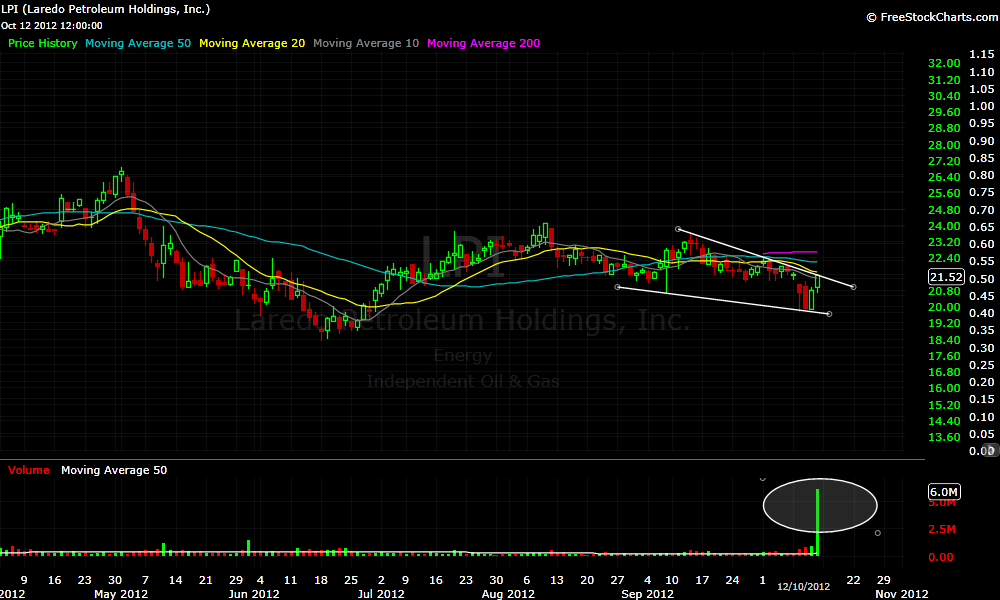Click the LPI Laredo Petroleum Holdings chart title
The width and height of the screenshot is (1000, 600).
[106, 9]
